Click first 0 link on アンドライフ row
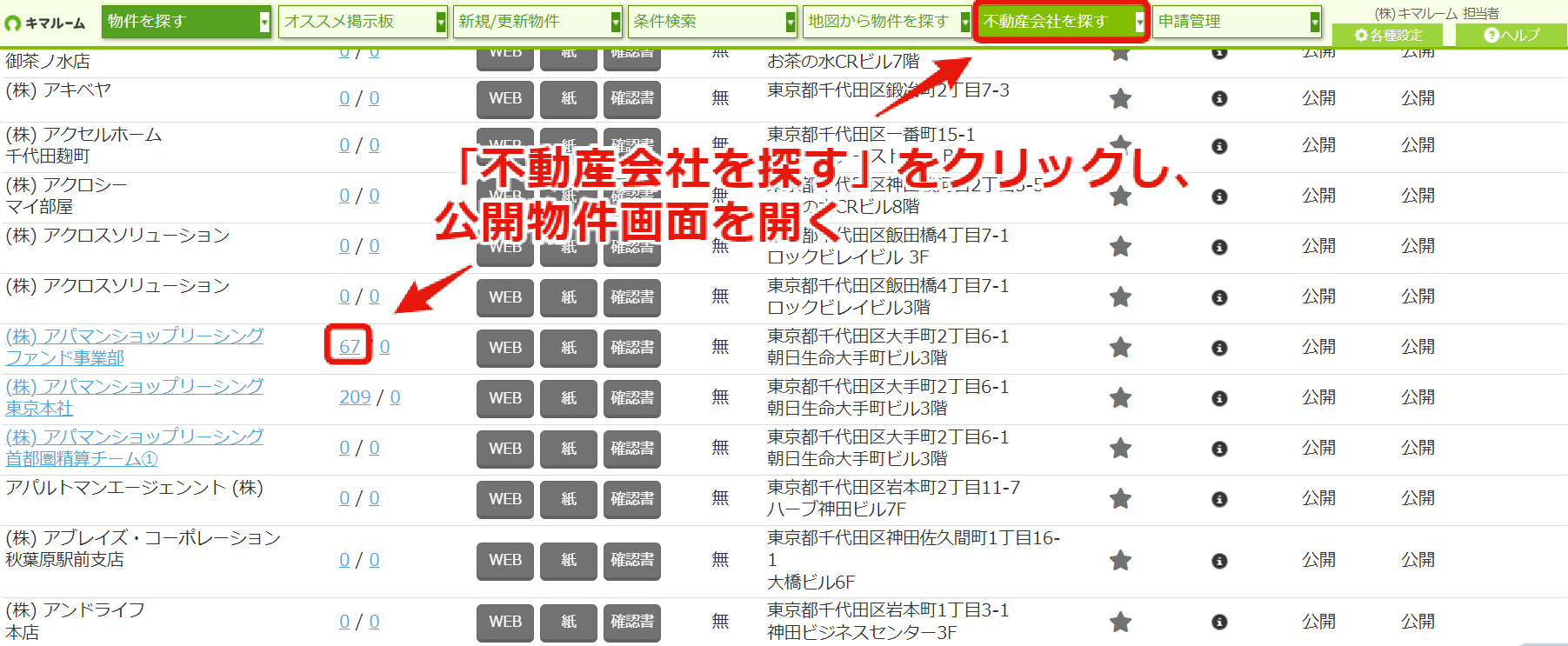Image resolution: width=1568 pixels, height=646 pixels. (344, 622)
